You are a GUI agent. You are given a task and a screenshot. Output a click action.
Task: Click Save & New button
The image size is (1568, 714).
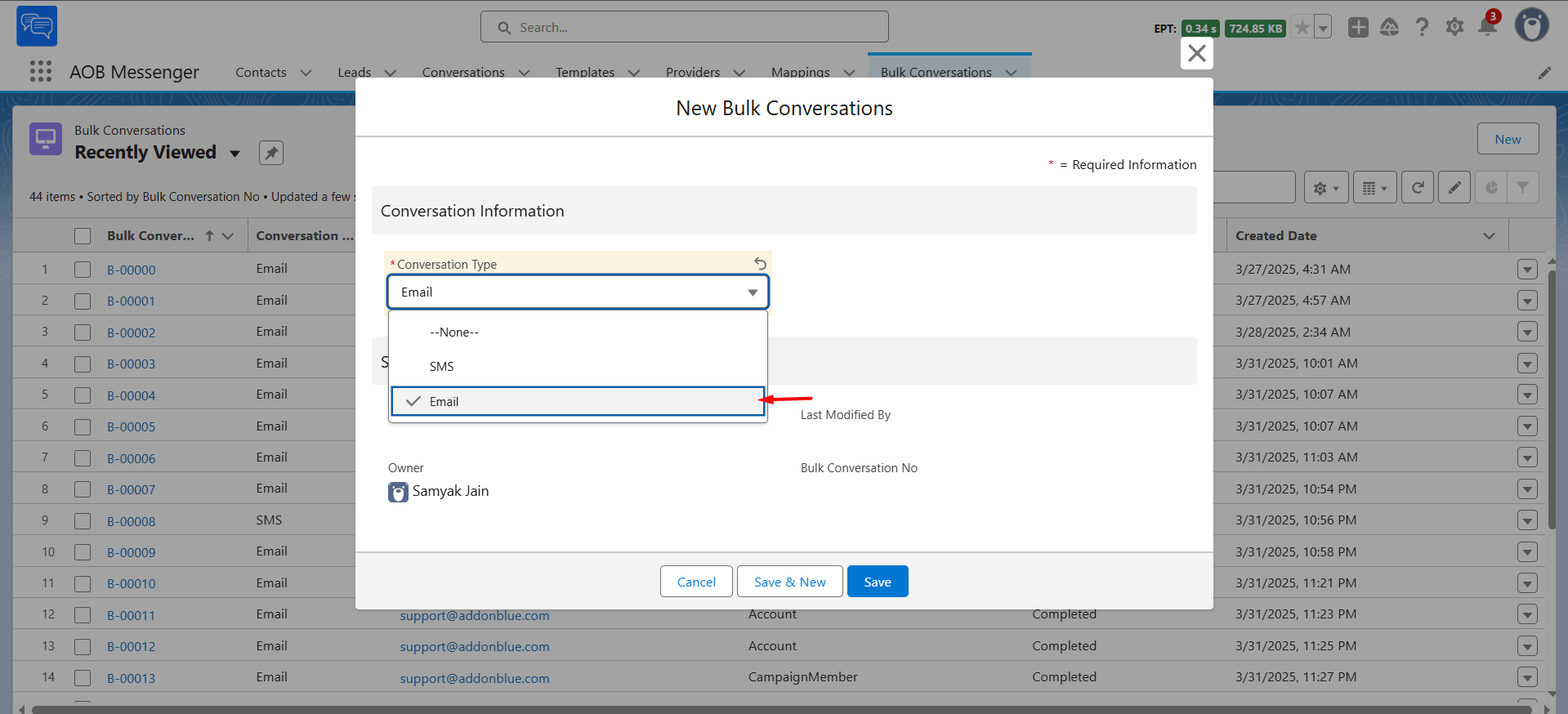tap(789, 582)
